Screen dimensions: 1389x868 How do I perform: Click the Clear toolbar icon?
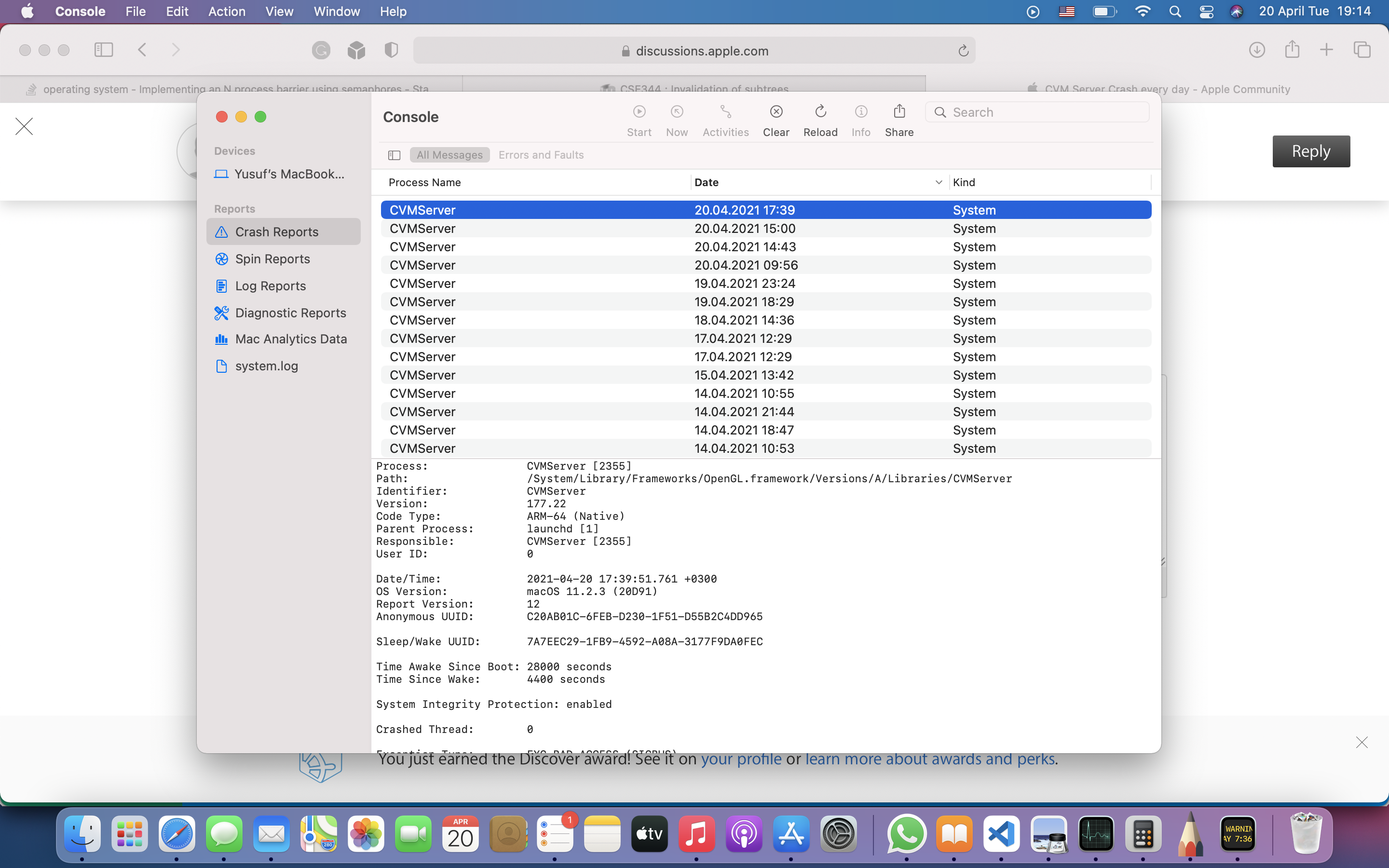[x=776, y=112]
